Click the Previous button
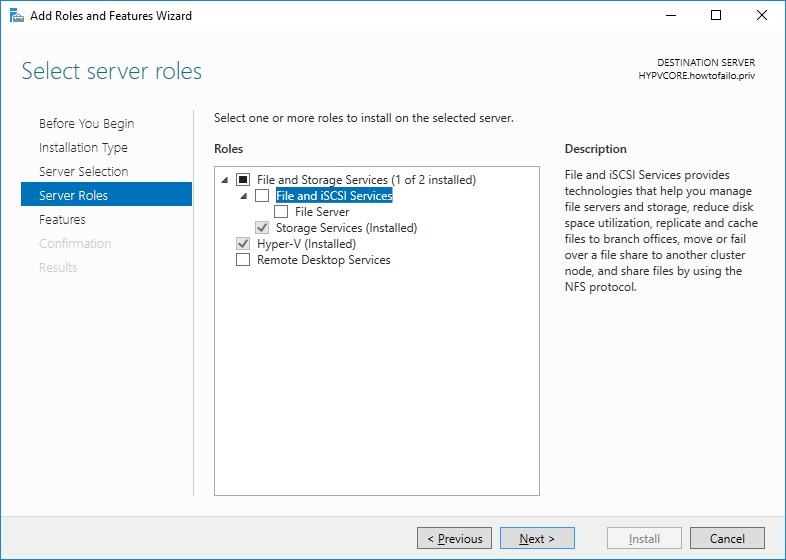786x560 pixels. tap(454, 539)
